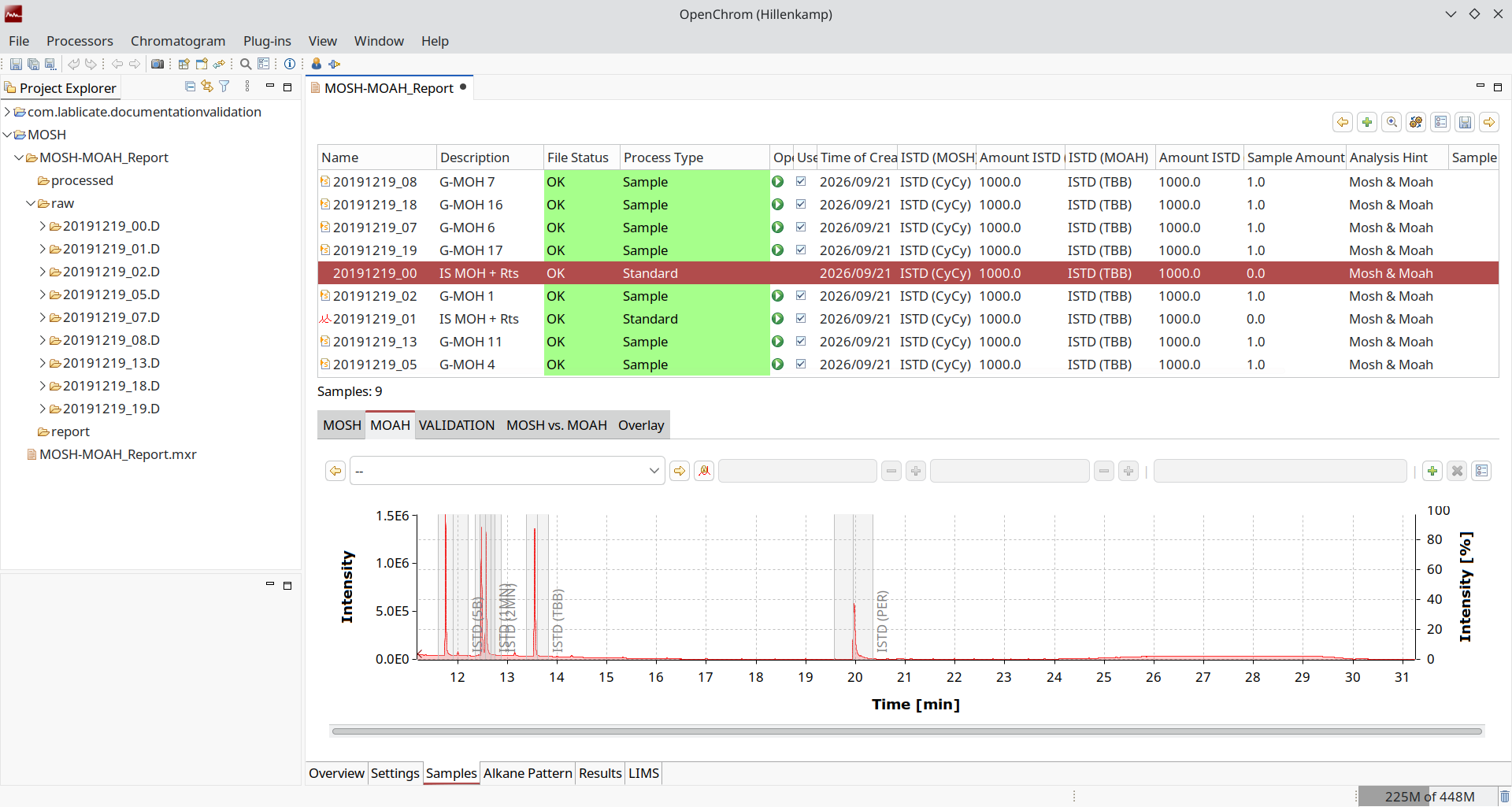Uncheck the Use checkbox for 20191219_18
The image size is (1512, 807).
(x=801, y=205)
